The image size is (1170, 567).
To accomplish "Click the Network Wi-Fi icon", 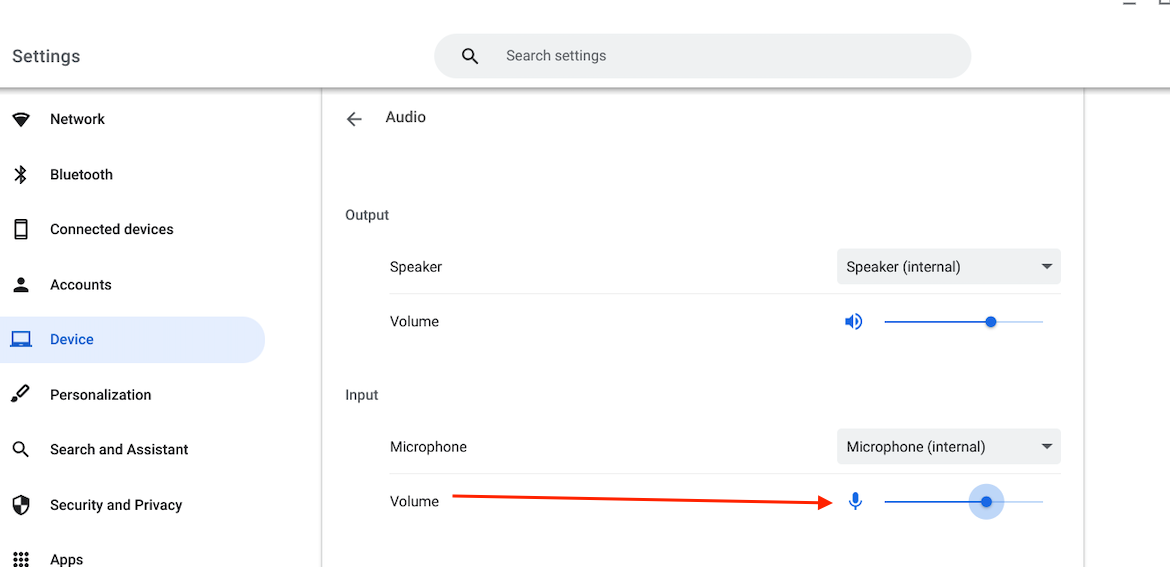I will pyautogui.click(x=21, y=120).
